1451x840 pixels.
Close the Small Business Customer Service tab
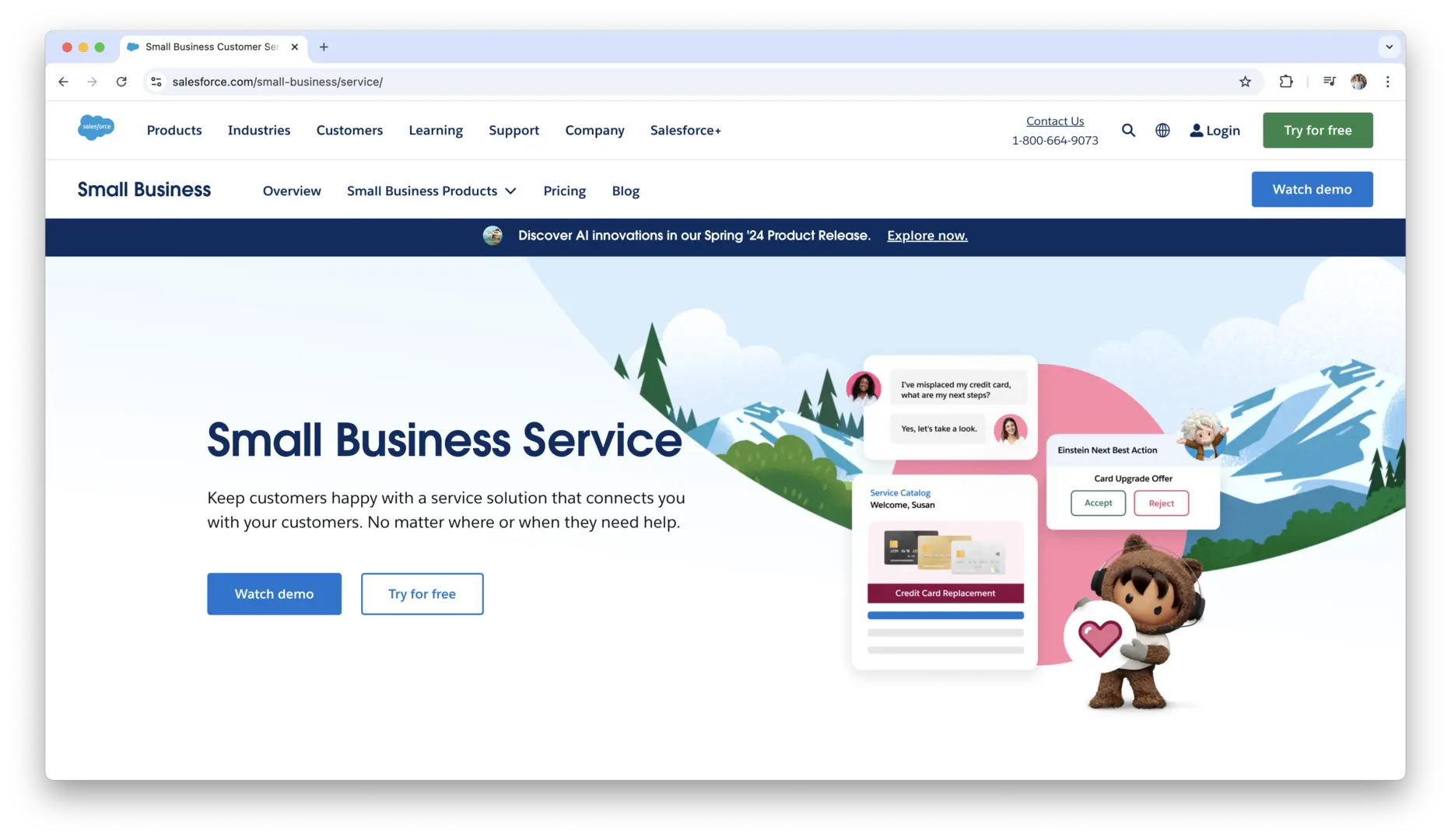click(x=295, y=47)
